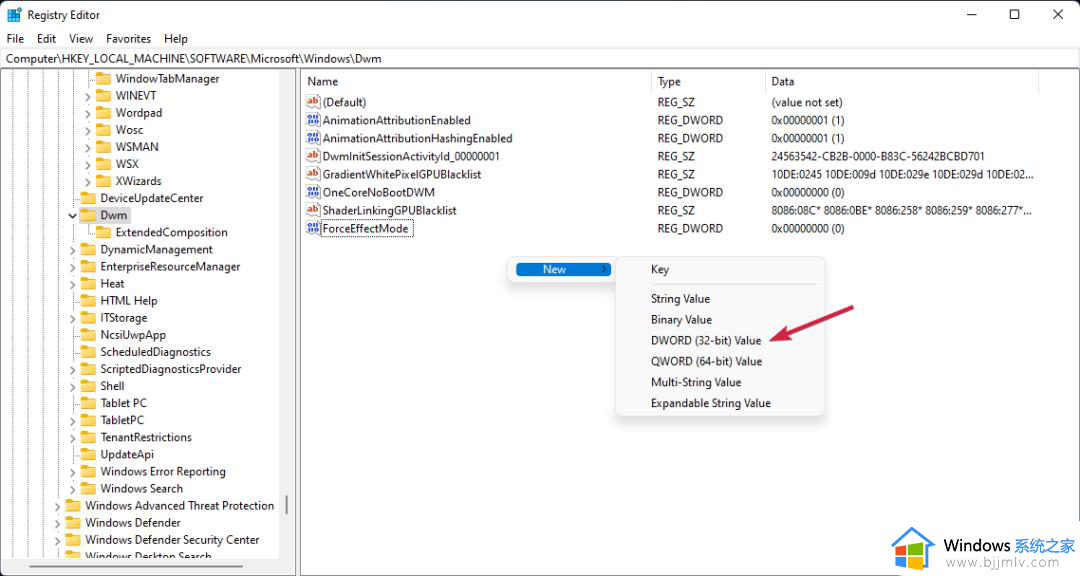
Task: Click the UpdateApi folder icon
Action: pyautogui.click(x=88, y=454)
